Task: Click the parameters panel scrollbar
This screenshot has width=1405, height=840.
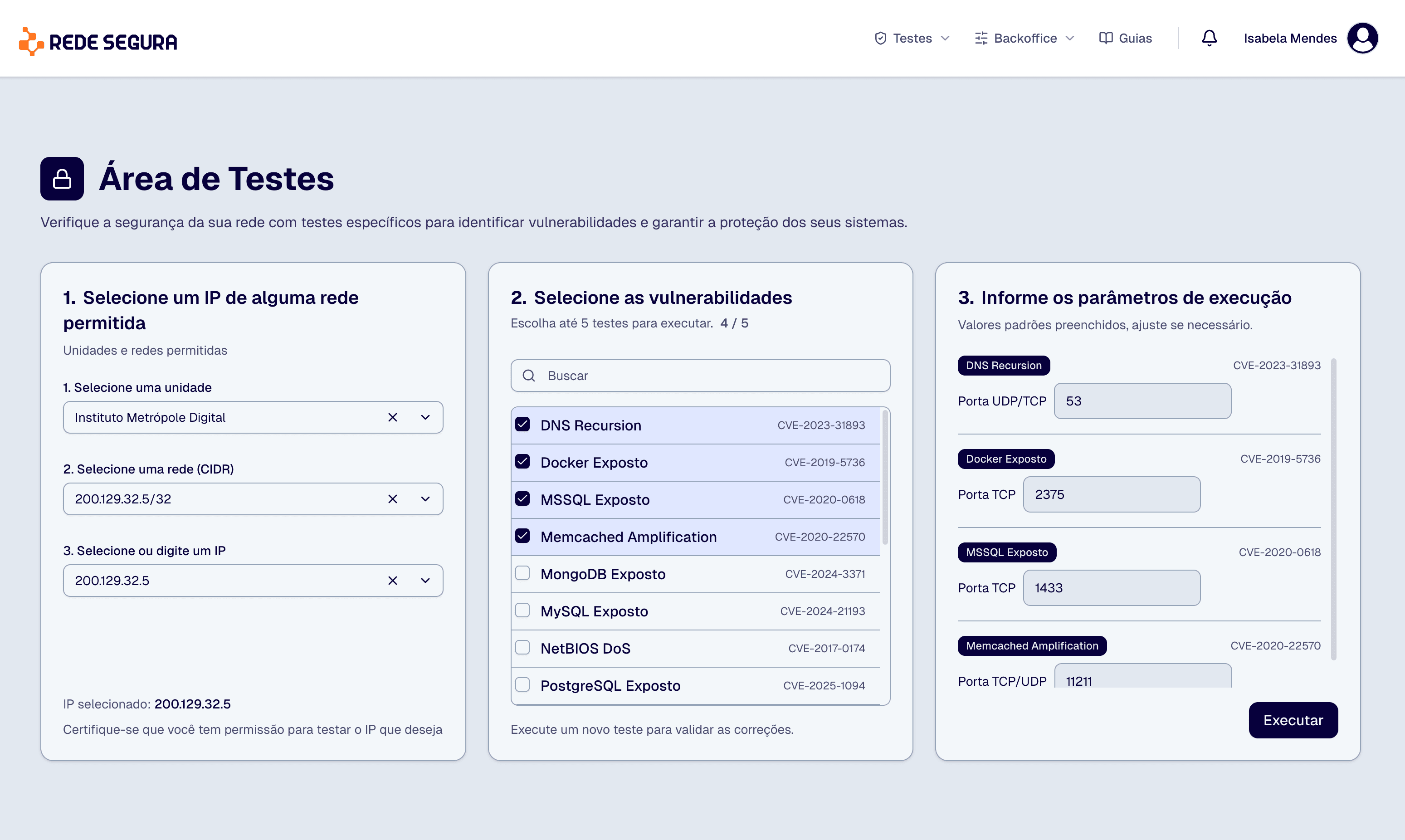Action: point(1334,509)
